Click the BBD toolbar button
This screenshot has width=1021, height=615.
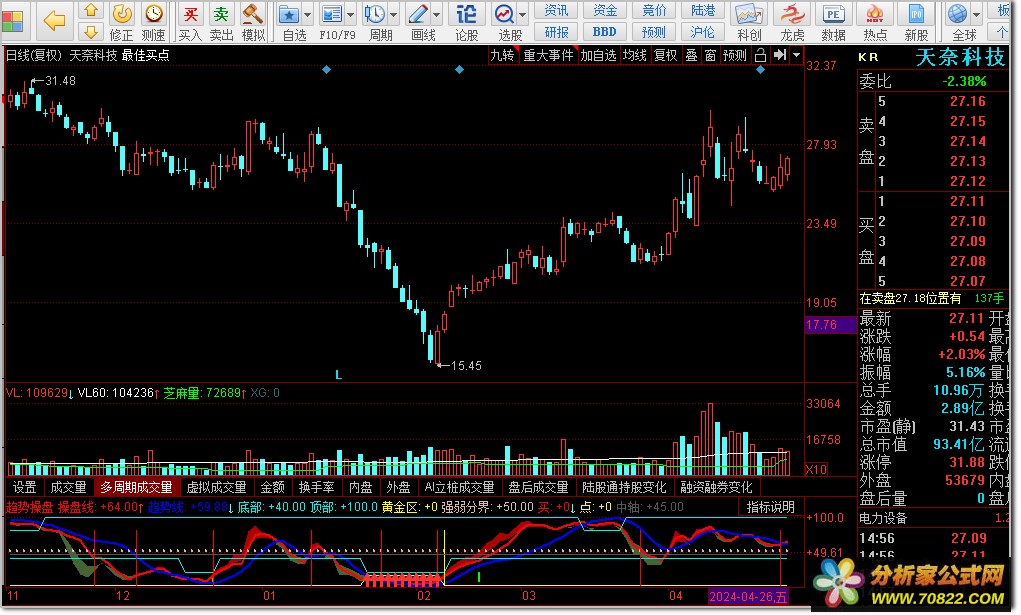coord(605,32)
